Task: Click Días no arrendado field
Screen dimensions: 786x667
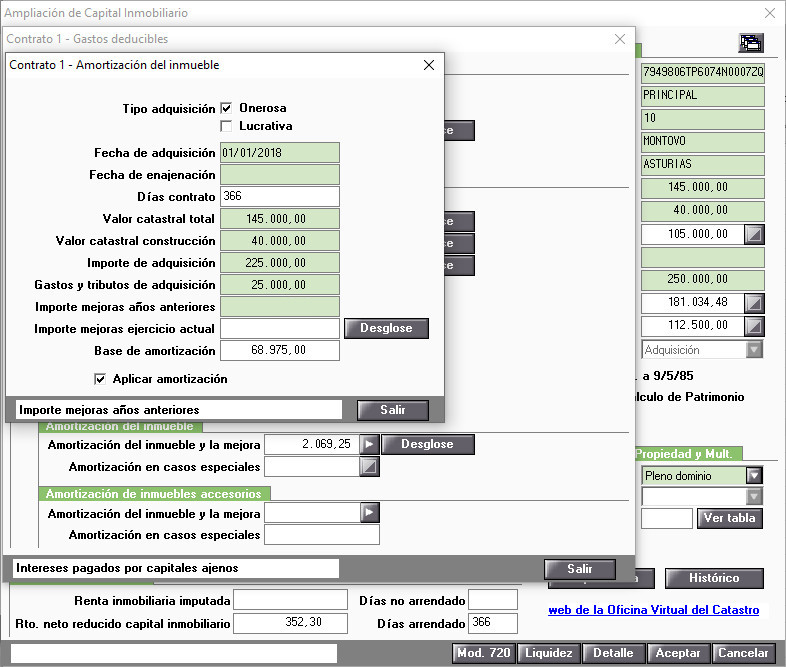Action: [x=493, y=600]
